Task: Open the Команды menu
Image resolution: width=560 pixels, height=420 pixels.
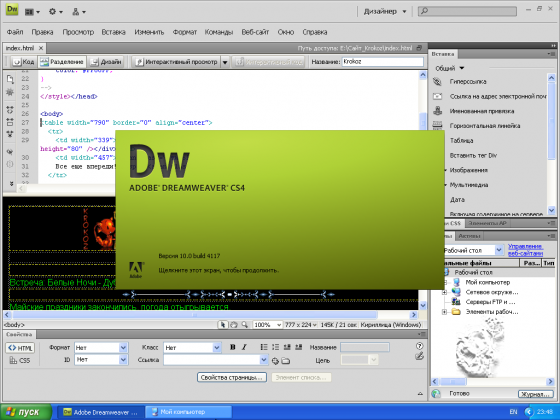Action: [x=219, y=32]
